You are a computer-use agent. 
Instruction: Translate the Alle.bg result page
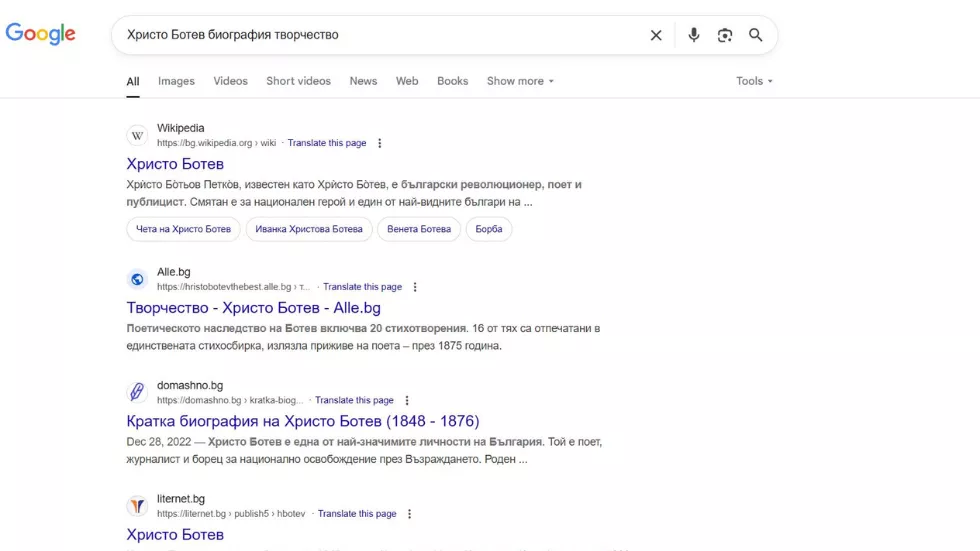coord(362,287)
